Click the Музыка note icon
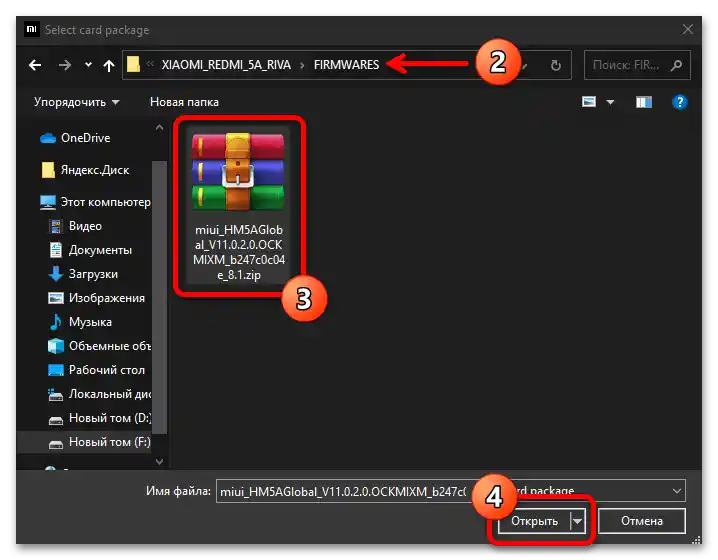This screenshot has width=718, height=560. 56,322
